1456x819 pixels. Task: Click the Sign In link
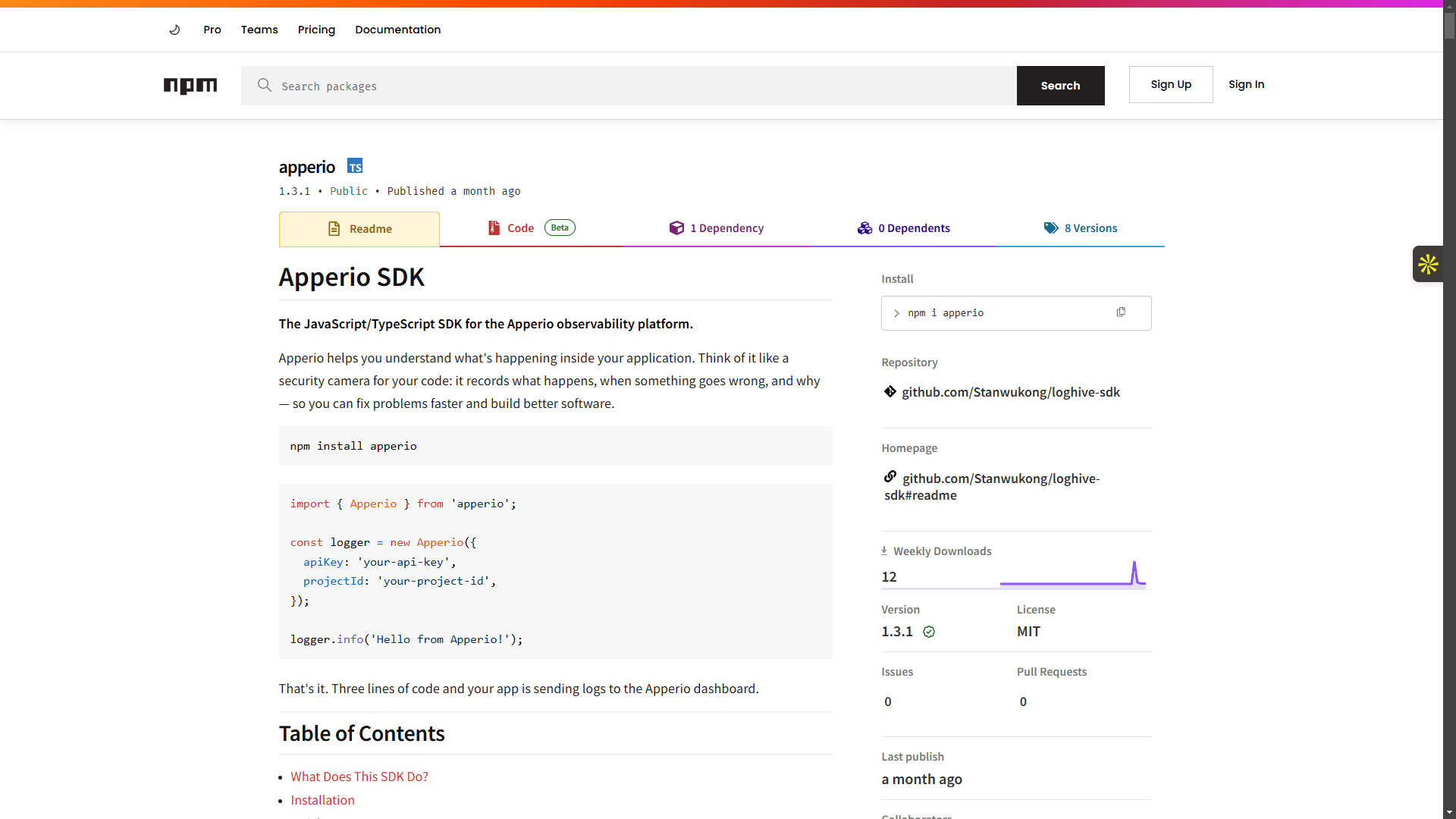point(1247,84)
